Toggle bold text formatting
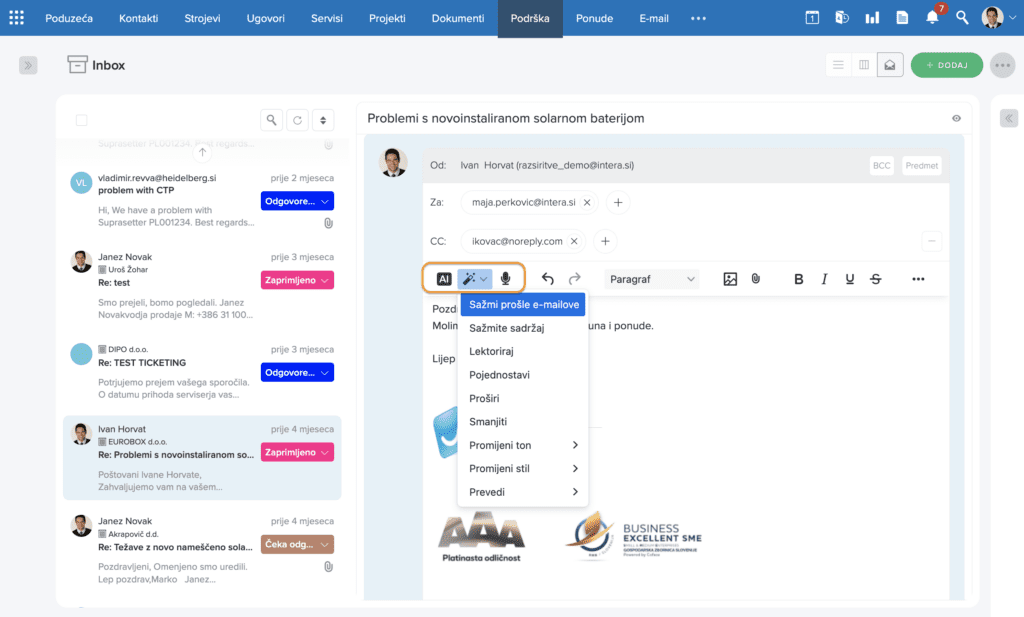The image size is (1024, 617). 798,279
